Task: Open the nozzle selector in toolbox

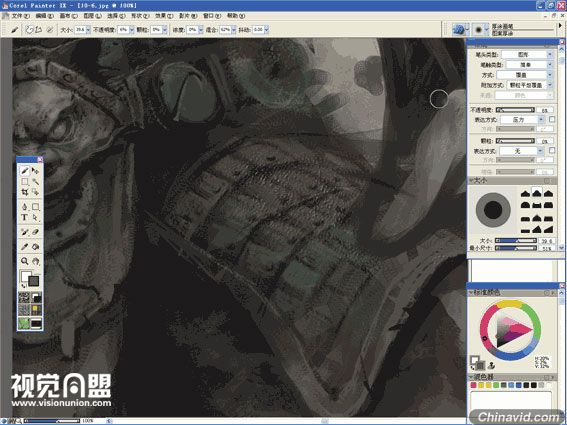Action: click(36, 323)
